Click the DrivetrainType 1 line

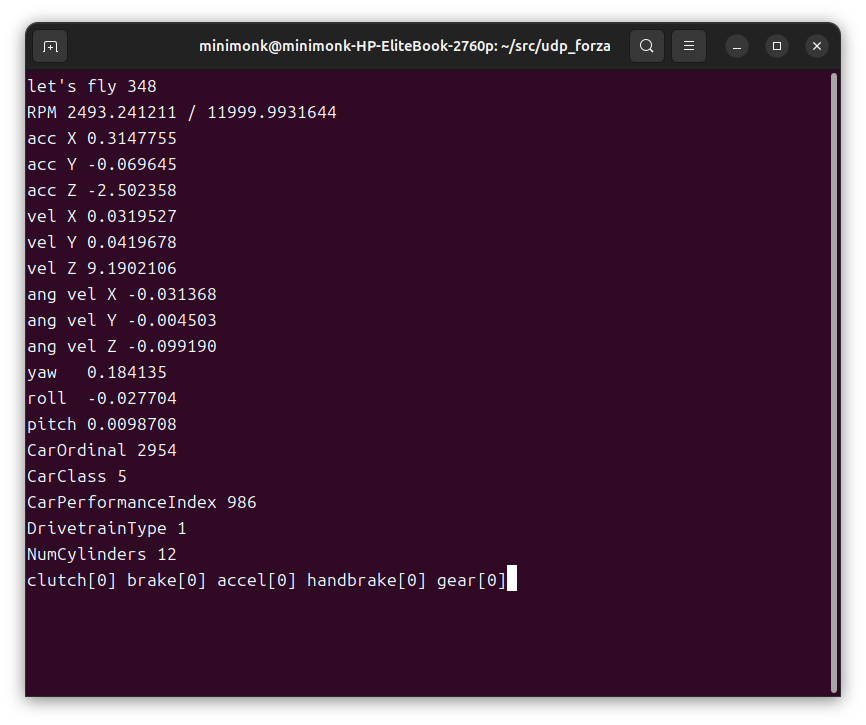pos(107,528)
